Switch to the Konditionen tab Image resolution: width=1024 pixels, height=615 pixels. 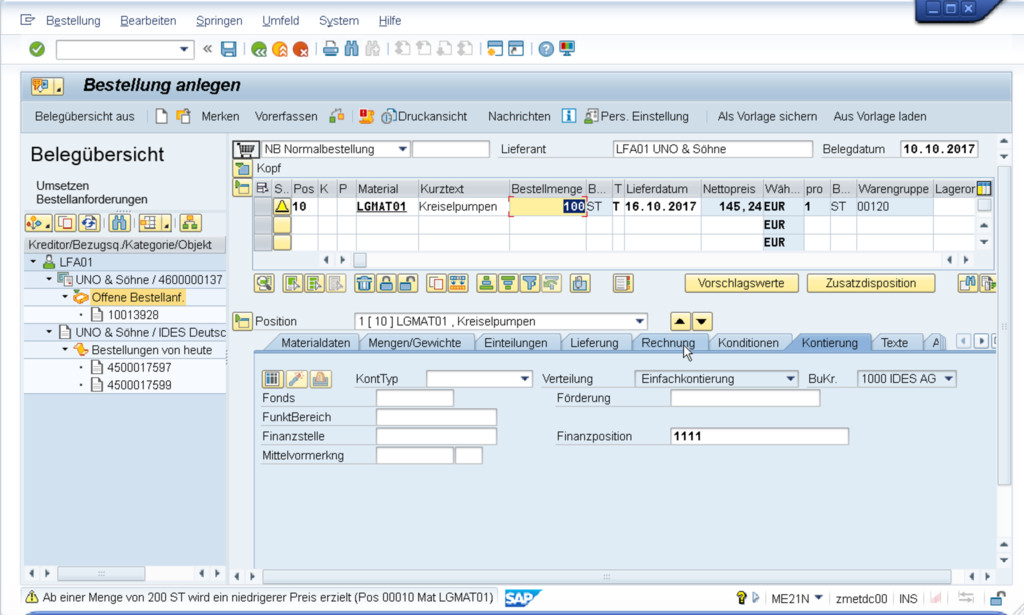[x=748, y=343]
